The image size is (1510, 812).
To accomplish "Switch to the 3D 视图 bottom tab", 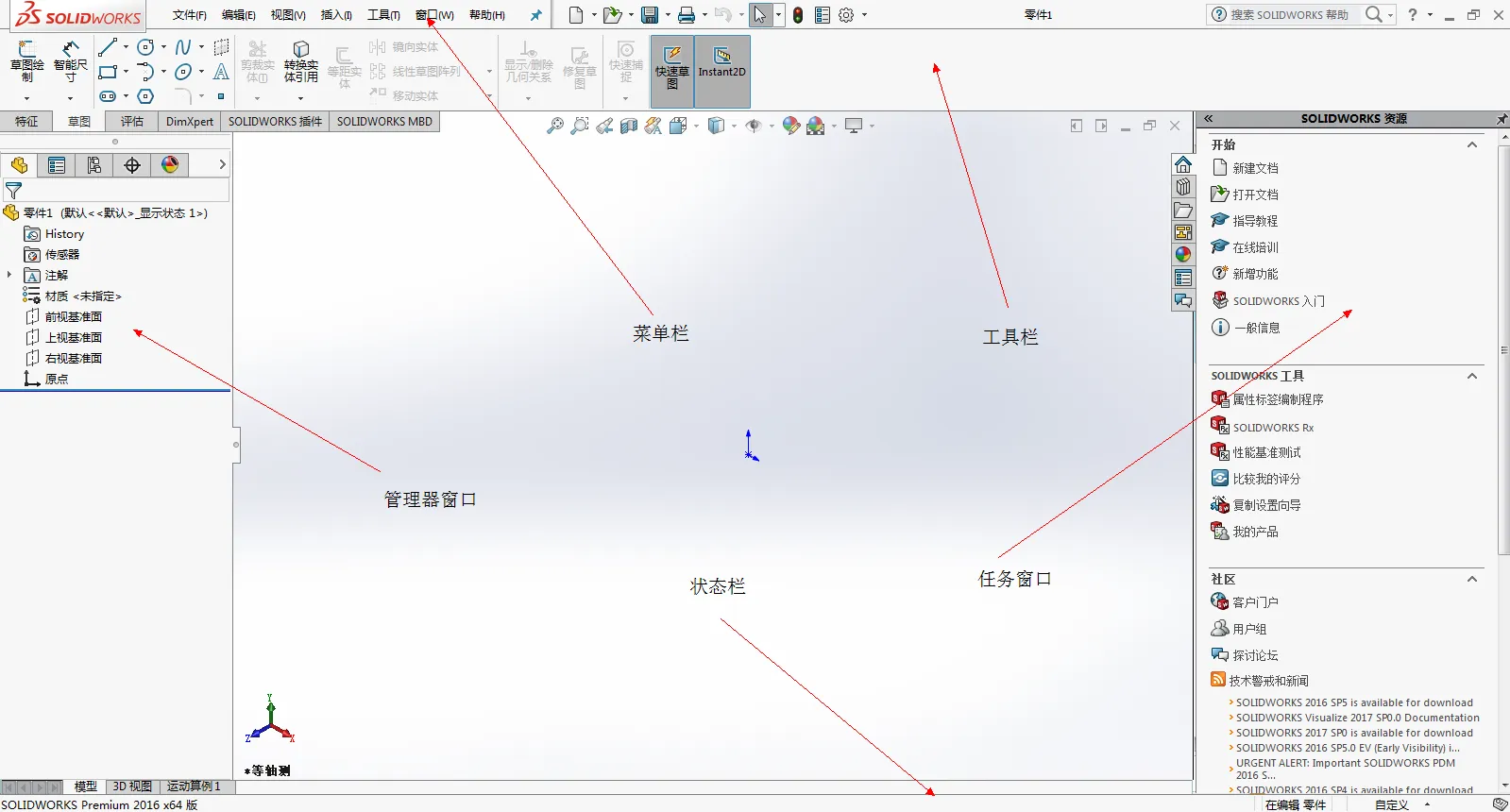I will click(132, 787).
